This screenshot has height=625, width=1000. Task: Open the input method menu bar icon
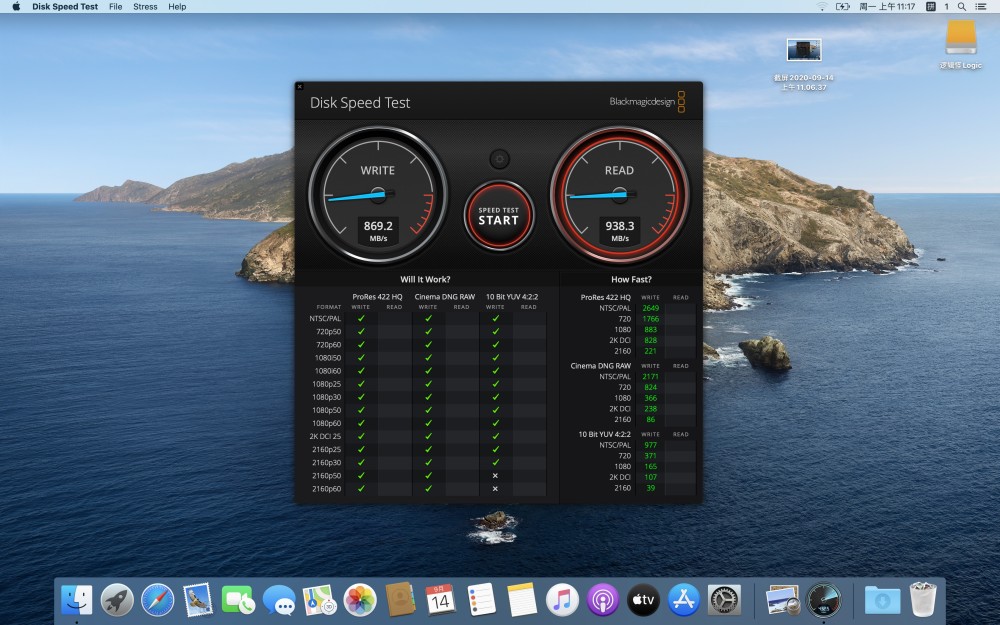point(930,6)
